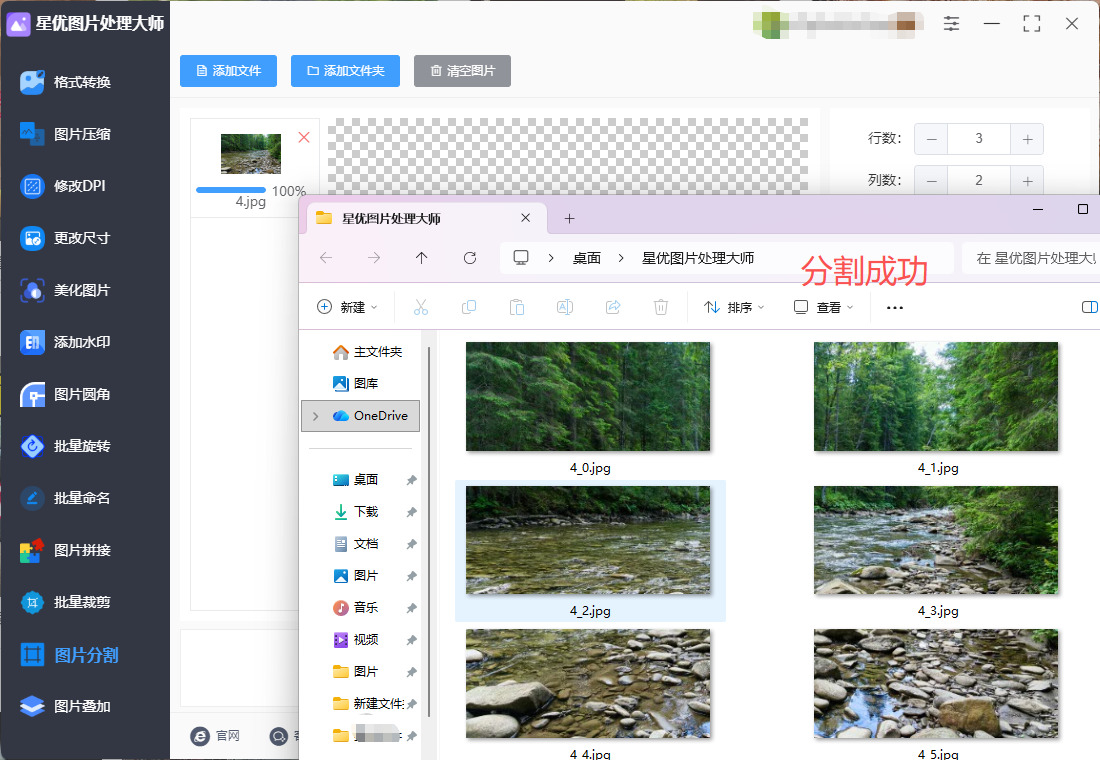
Task: Increase the 行数 row count by one
Action: click(1027, 139)
